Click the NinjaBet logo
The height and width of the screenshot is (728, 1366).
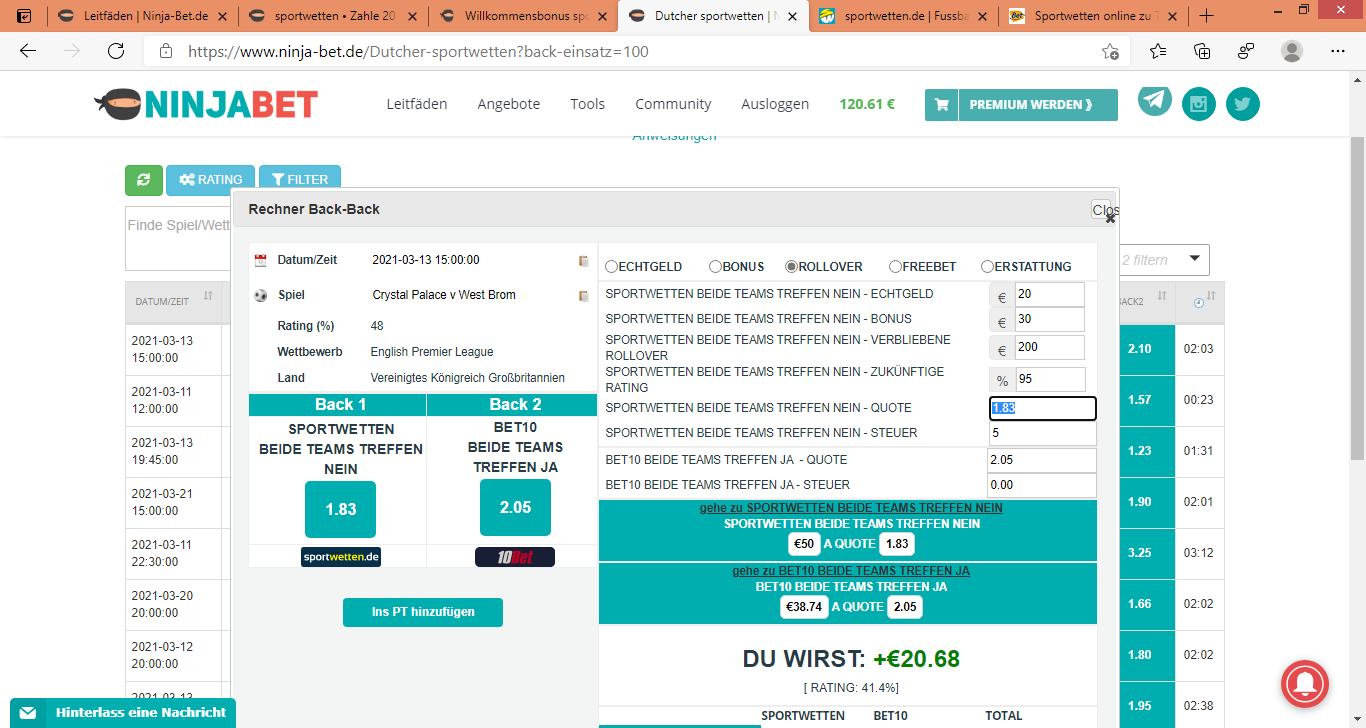pyautogui.click(x=206, y=103)
